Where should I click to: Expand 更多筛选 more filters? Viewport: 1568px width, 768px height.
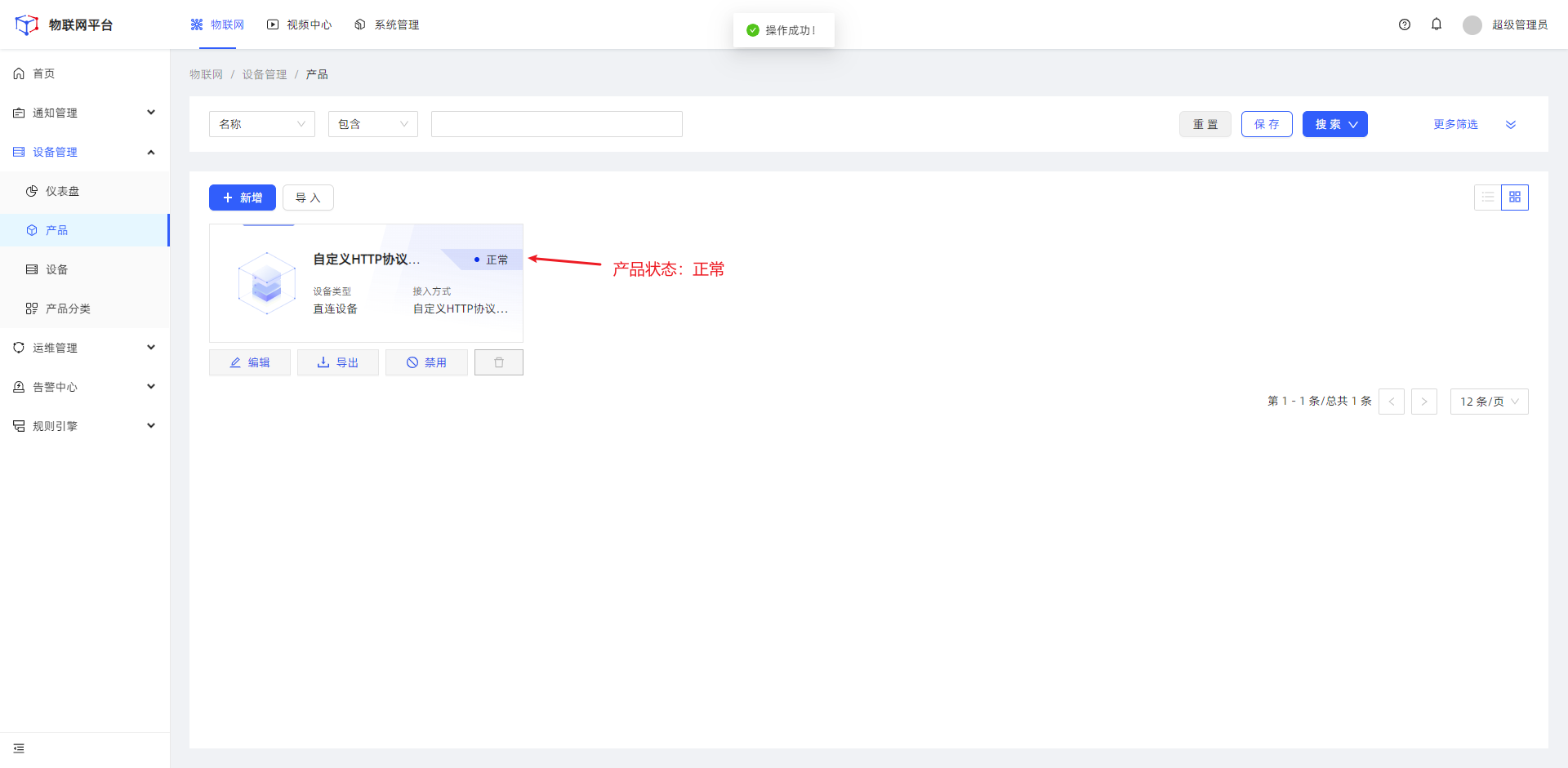1475,124
